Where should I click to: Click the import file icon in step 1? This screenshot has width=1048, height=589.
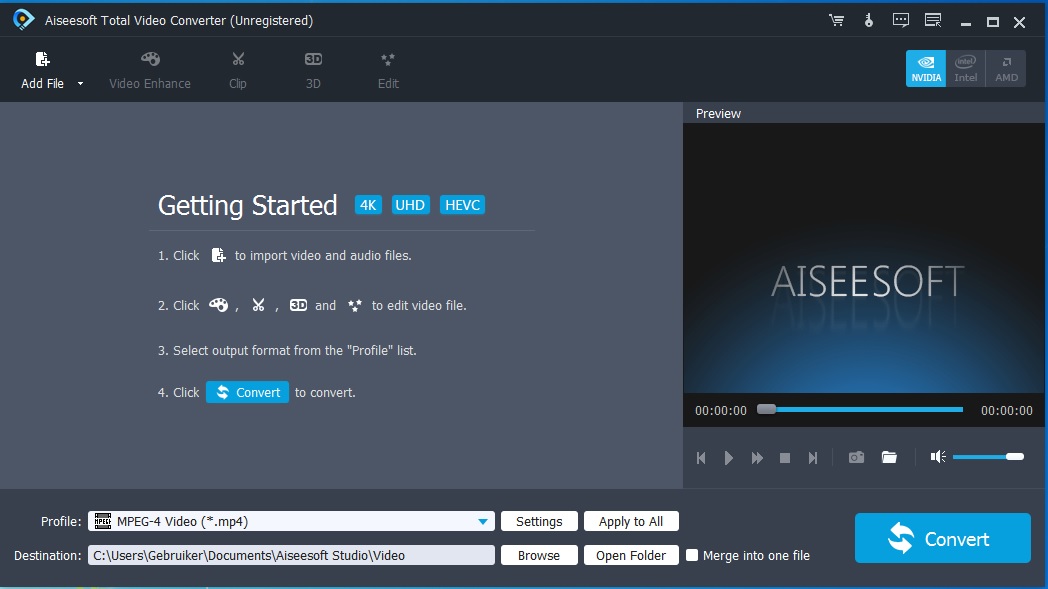coord(218,255)
